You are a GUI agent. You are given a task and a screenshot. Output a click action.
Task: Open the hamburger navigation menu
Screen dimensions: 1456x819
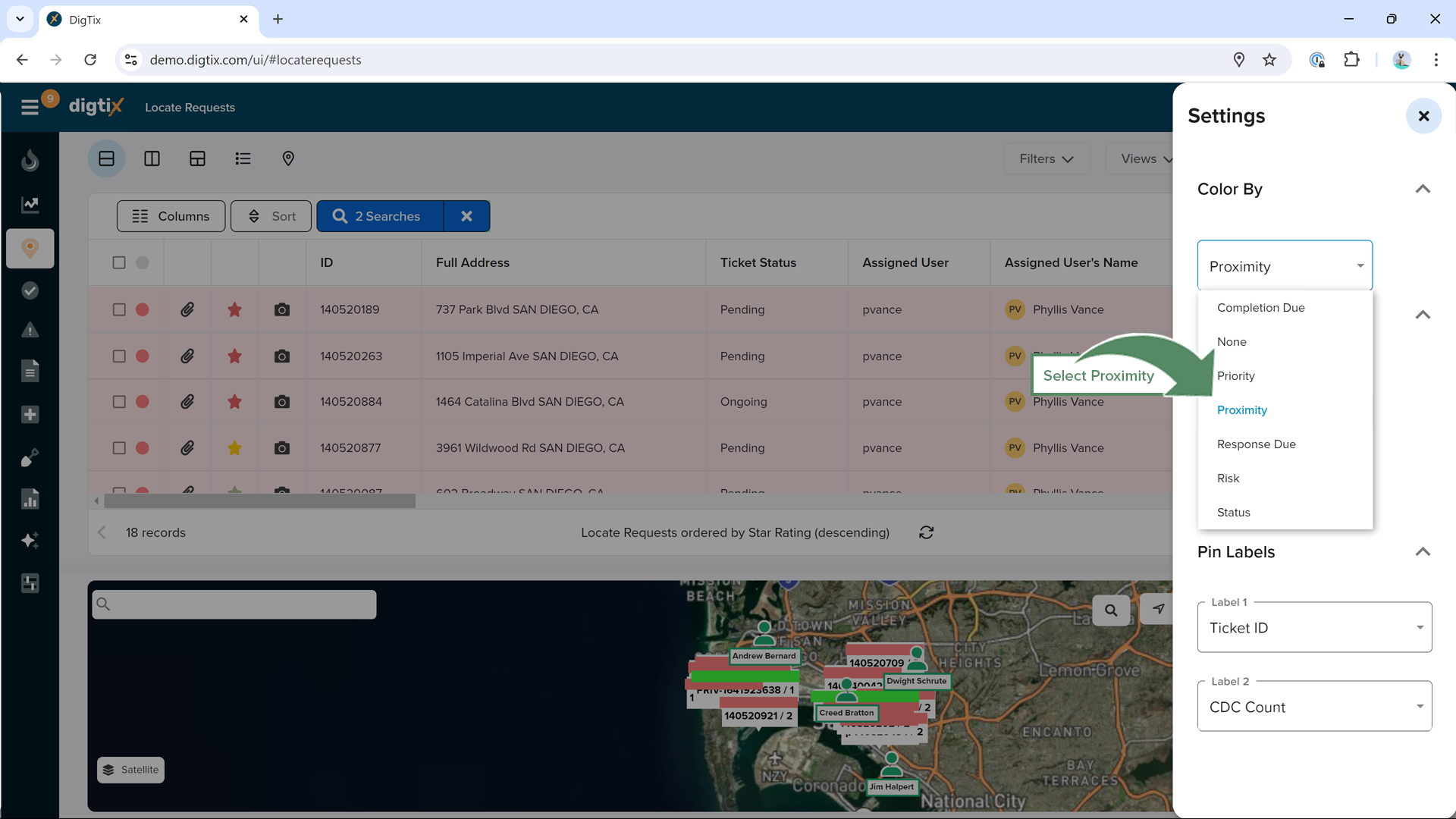(x=30, y=107)
